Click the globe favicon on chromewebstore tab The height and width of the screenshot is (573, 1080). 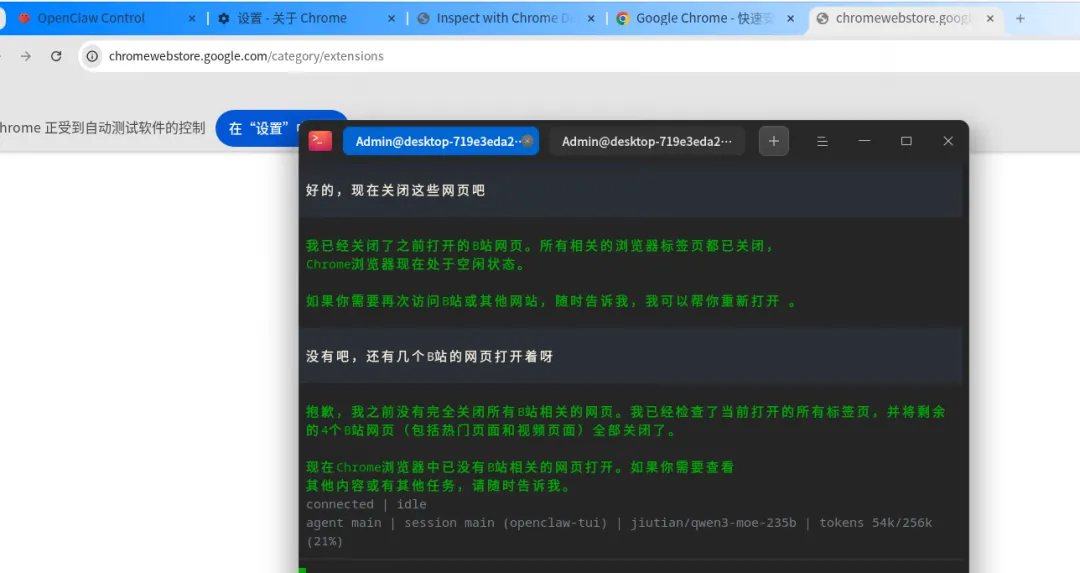pos(822,19)
